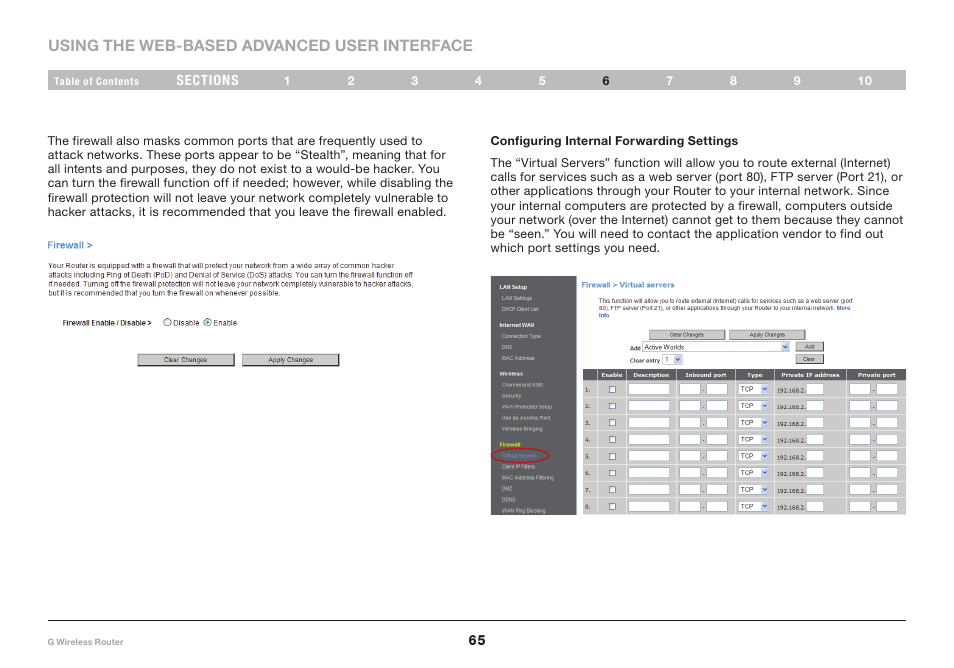Open DHCP Client List in the sidebar
Screen dimensions: 954x668
click(520, 309)
